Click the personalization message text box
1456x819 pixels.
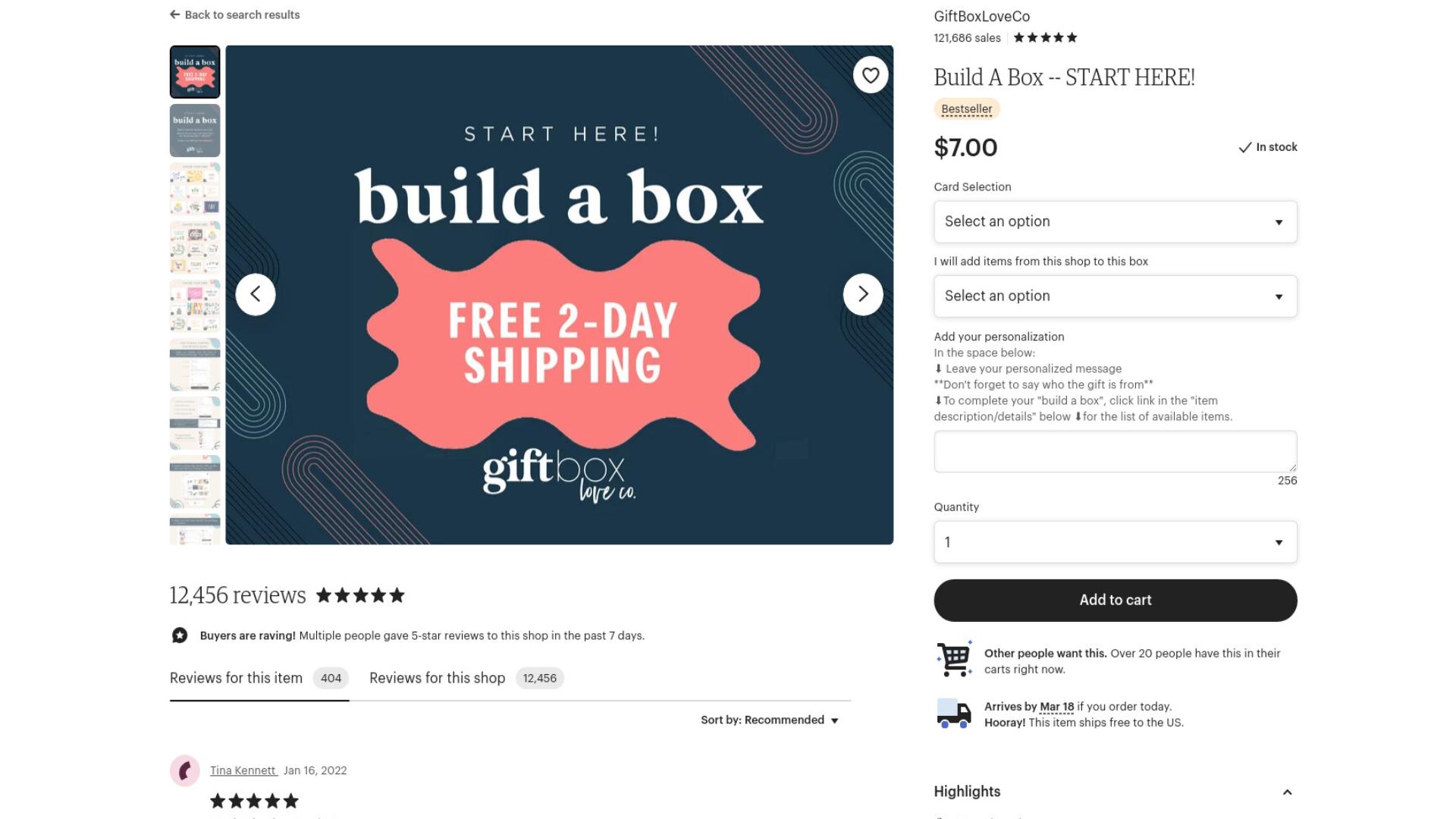1115,451
